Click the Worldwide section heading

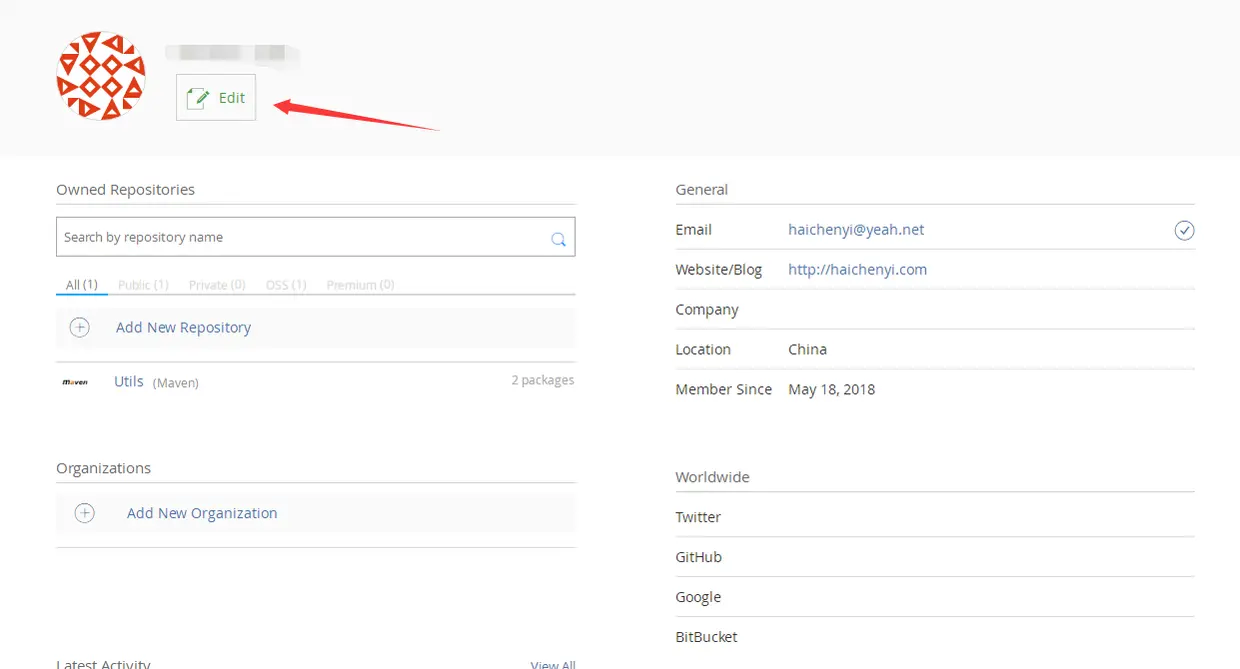(x=712, y=477)
